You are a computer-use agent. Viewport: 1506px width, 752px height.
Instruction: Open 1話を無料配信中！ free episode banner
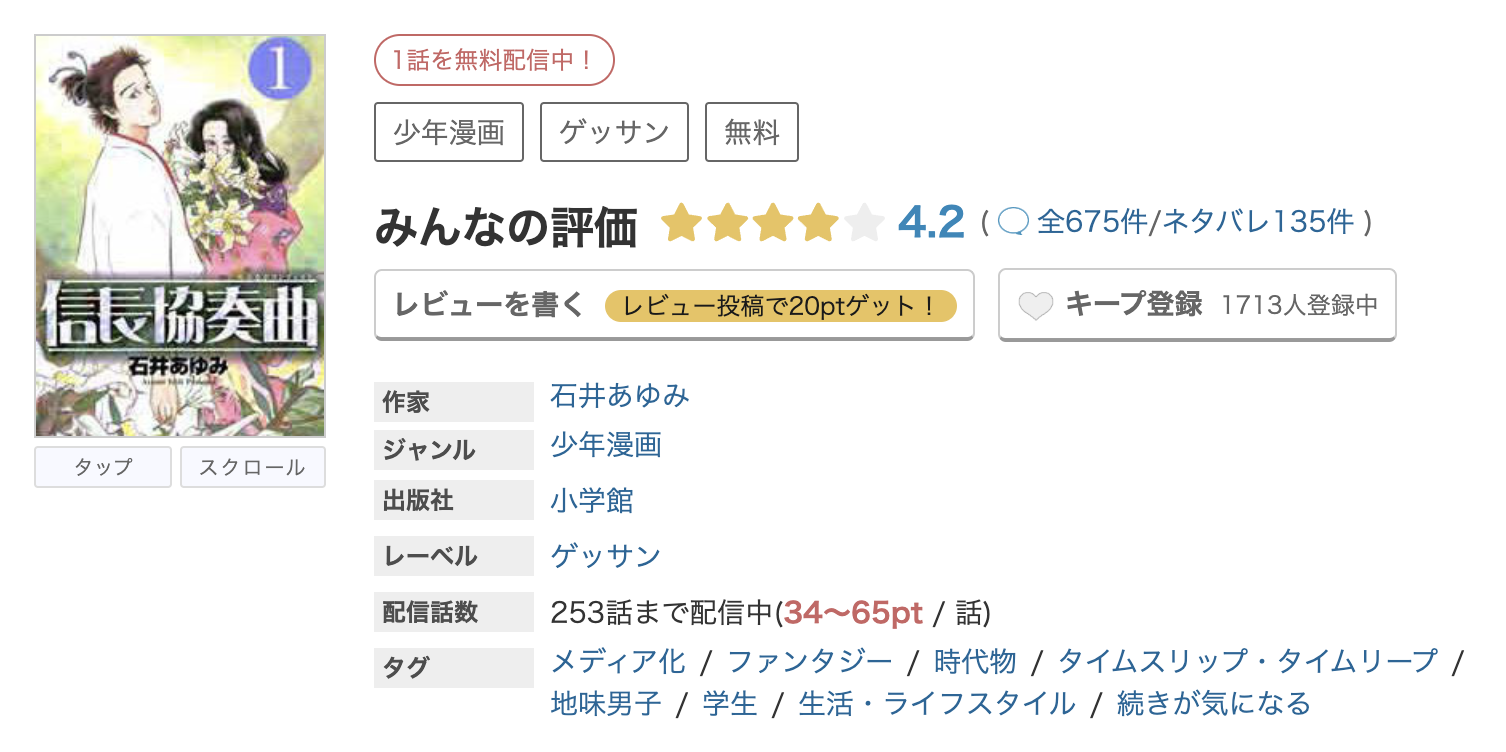493,60
